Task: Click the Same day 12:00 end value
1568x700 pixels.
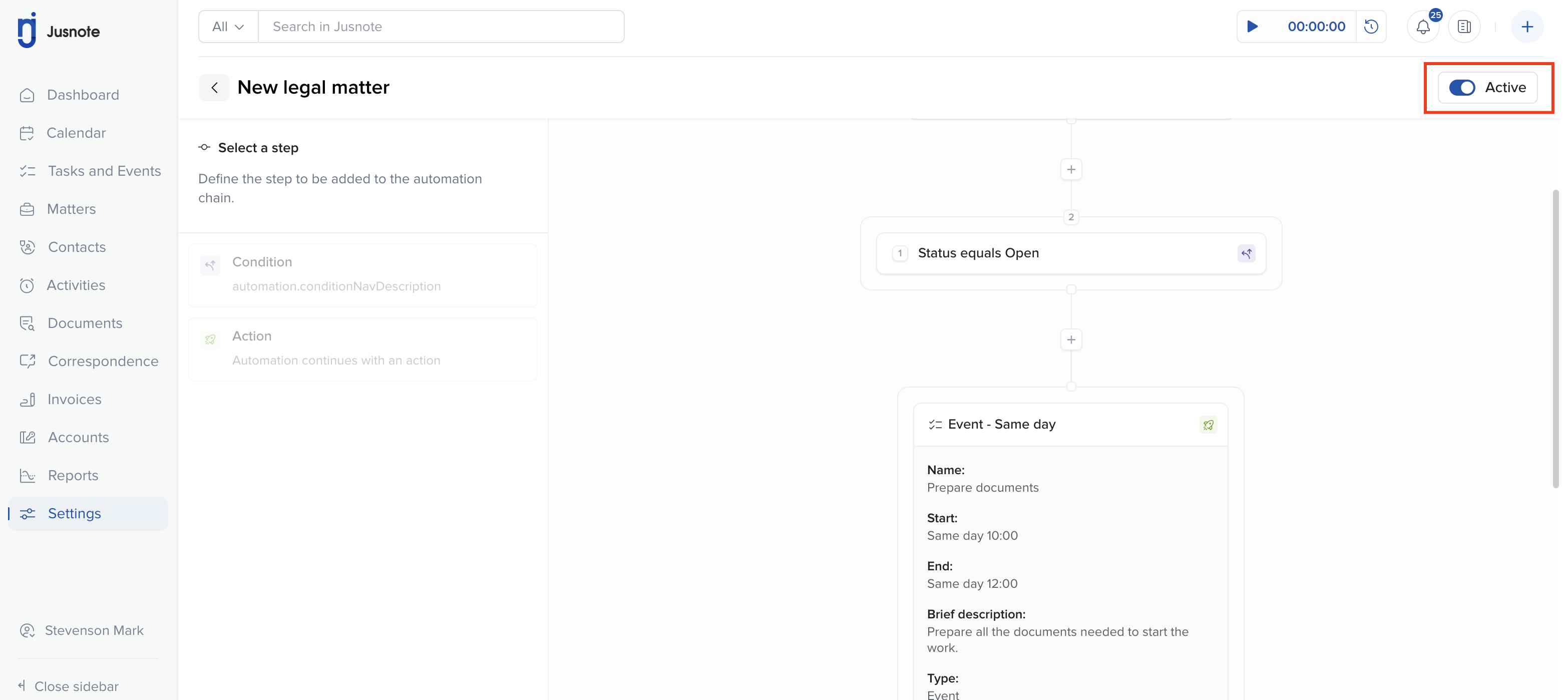Action: (972, 584)
